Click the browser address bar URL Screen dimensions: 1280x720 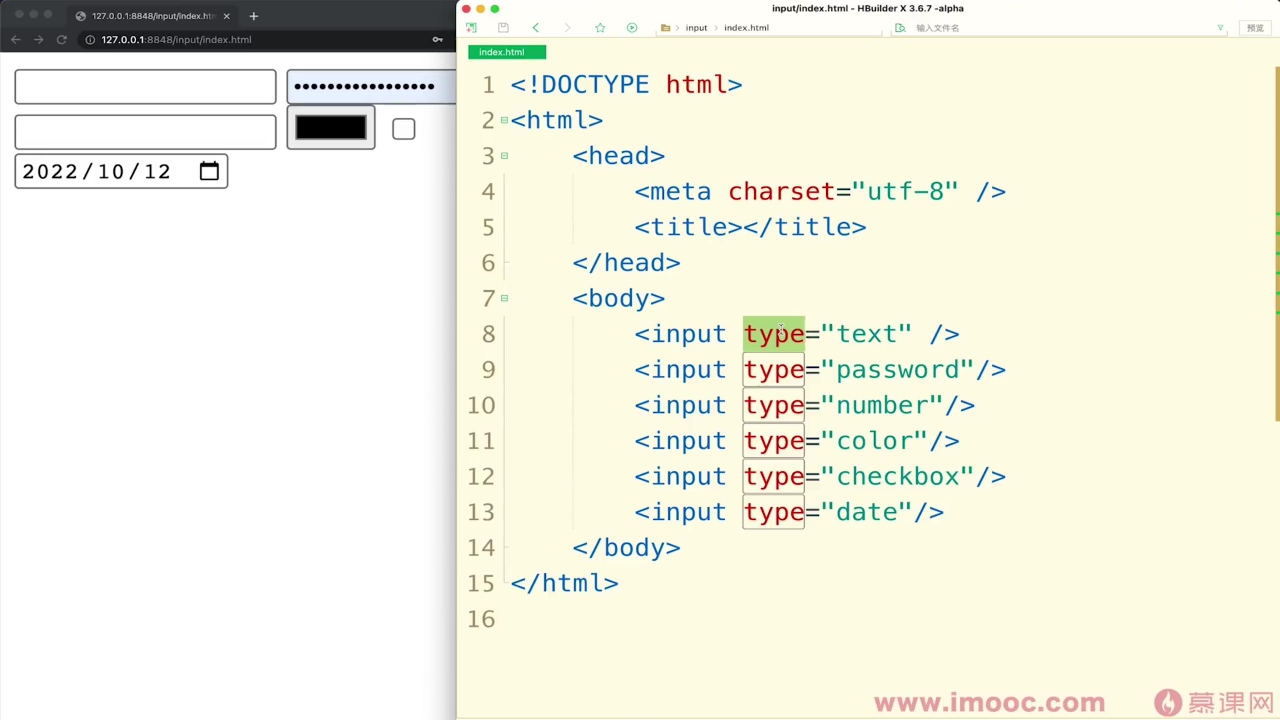176,40
